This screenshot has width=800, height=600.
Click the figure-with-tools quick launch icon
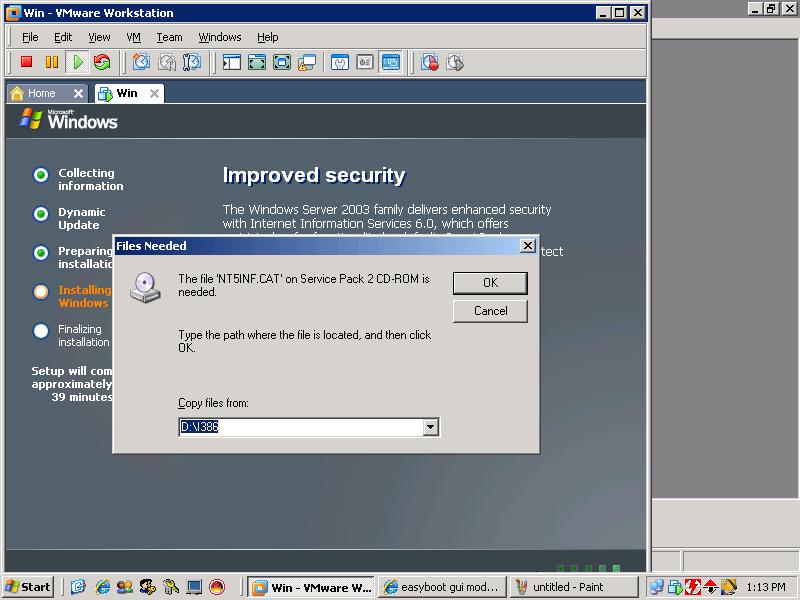148,587
